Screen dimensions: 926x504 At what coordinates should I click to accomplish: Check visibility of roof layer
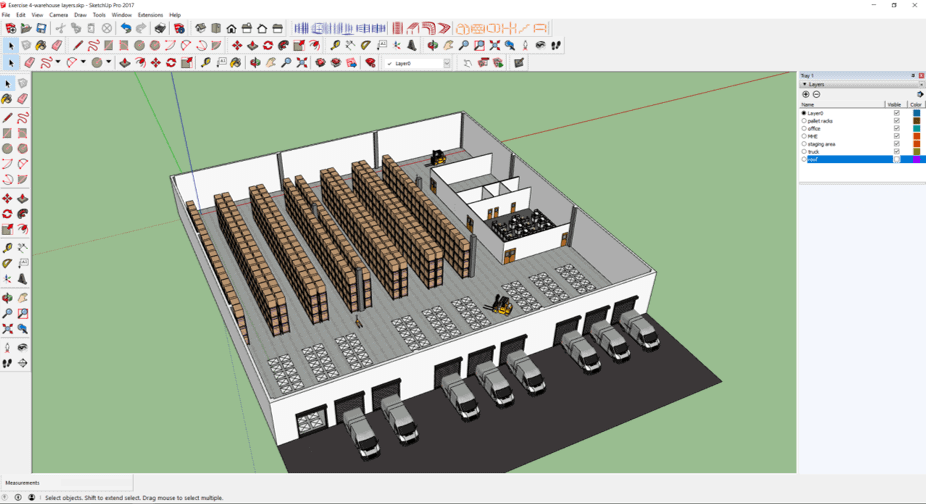896,160
